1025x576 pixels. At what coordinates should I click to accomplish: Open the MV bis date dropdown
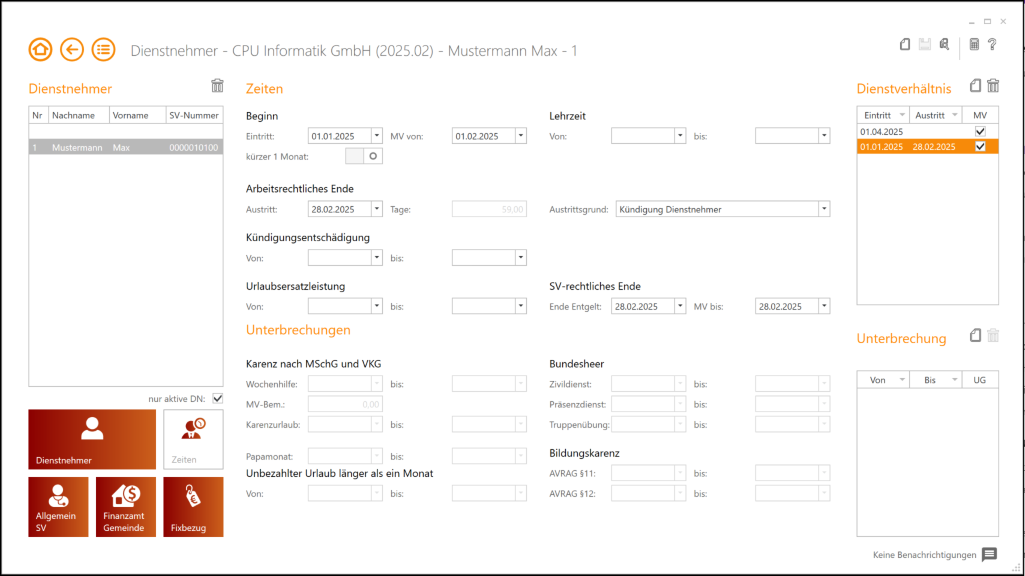pyautogui.click(x=824, y=306)
